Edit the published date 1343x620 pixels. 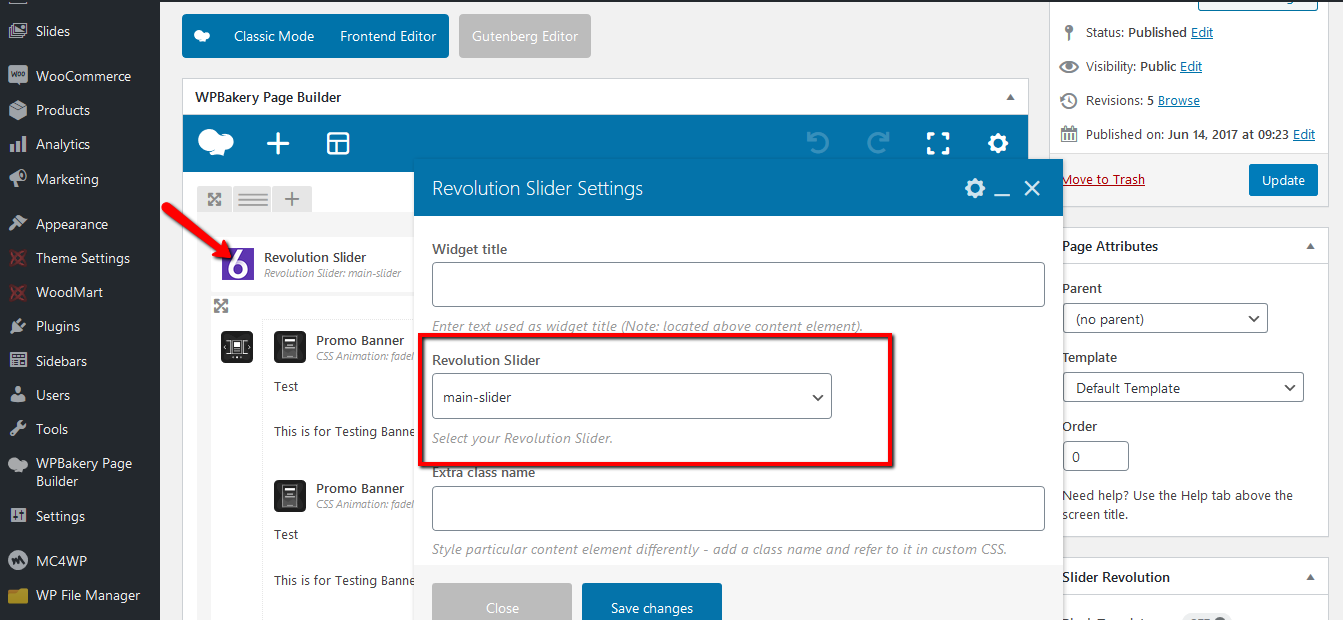[1304, 134]
